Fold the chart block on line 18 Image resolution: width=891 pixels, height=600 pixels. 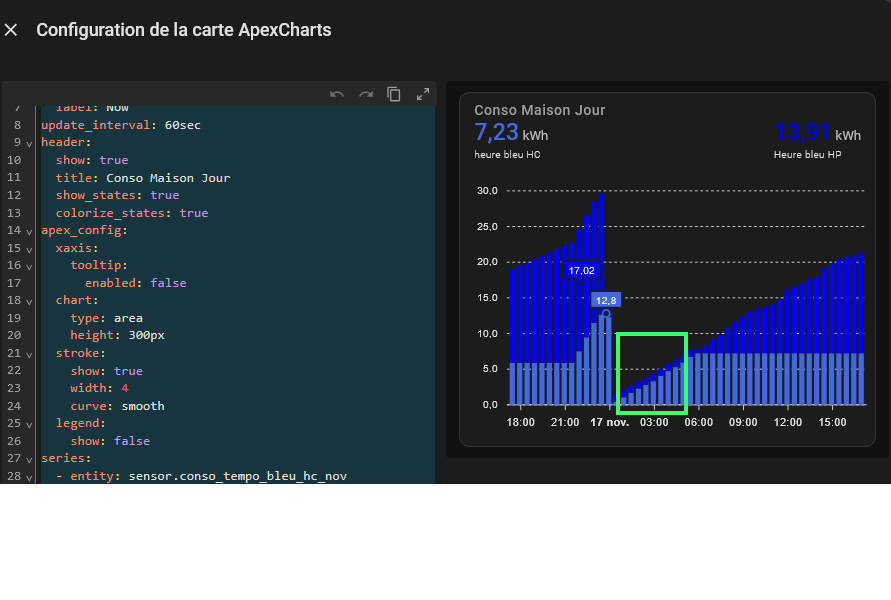[x=29, y=301]
